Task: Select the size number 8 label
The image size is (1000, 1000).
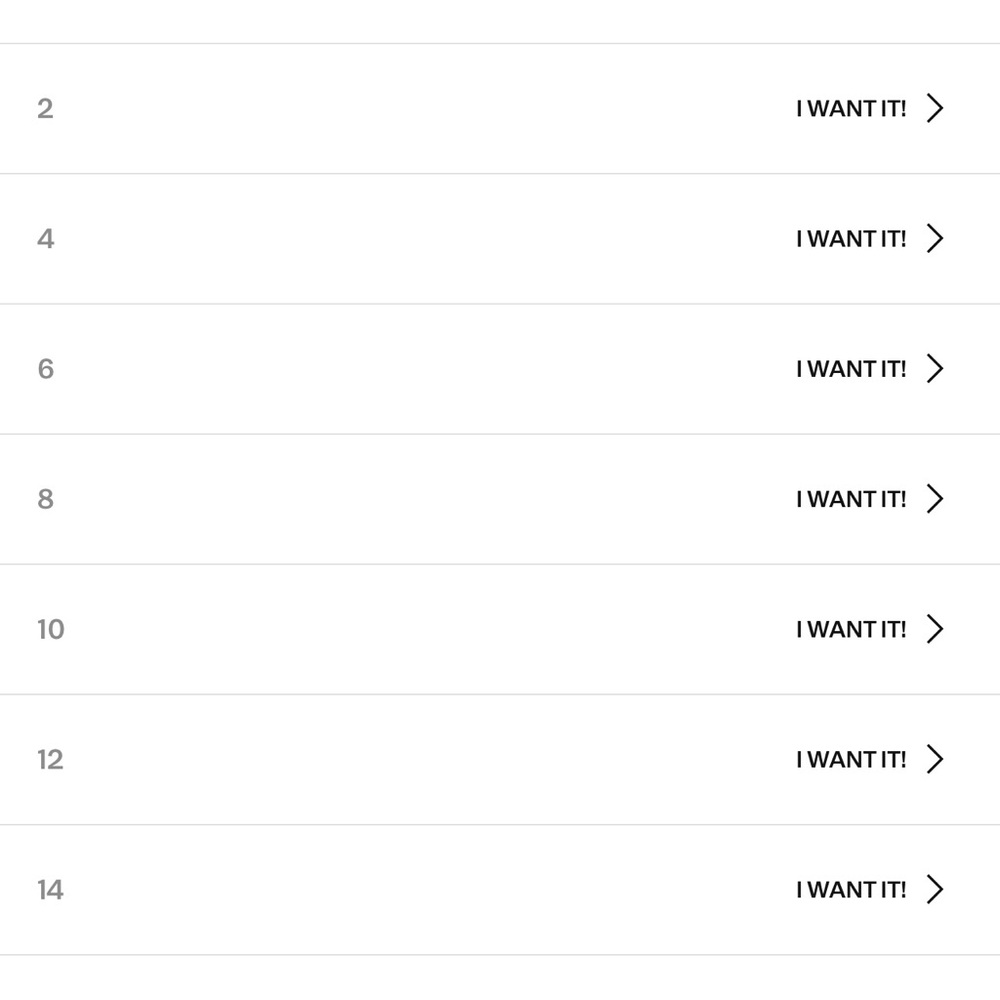Action: pos(45,499)
